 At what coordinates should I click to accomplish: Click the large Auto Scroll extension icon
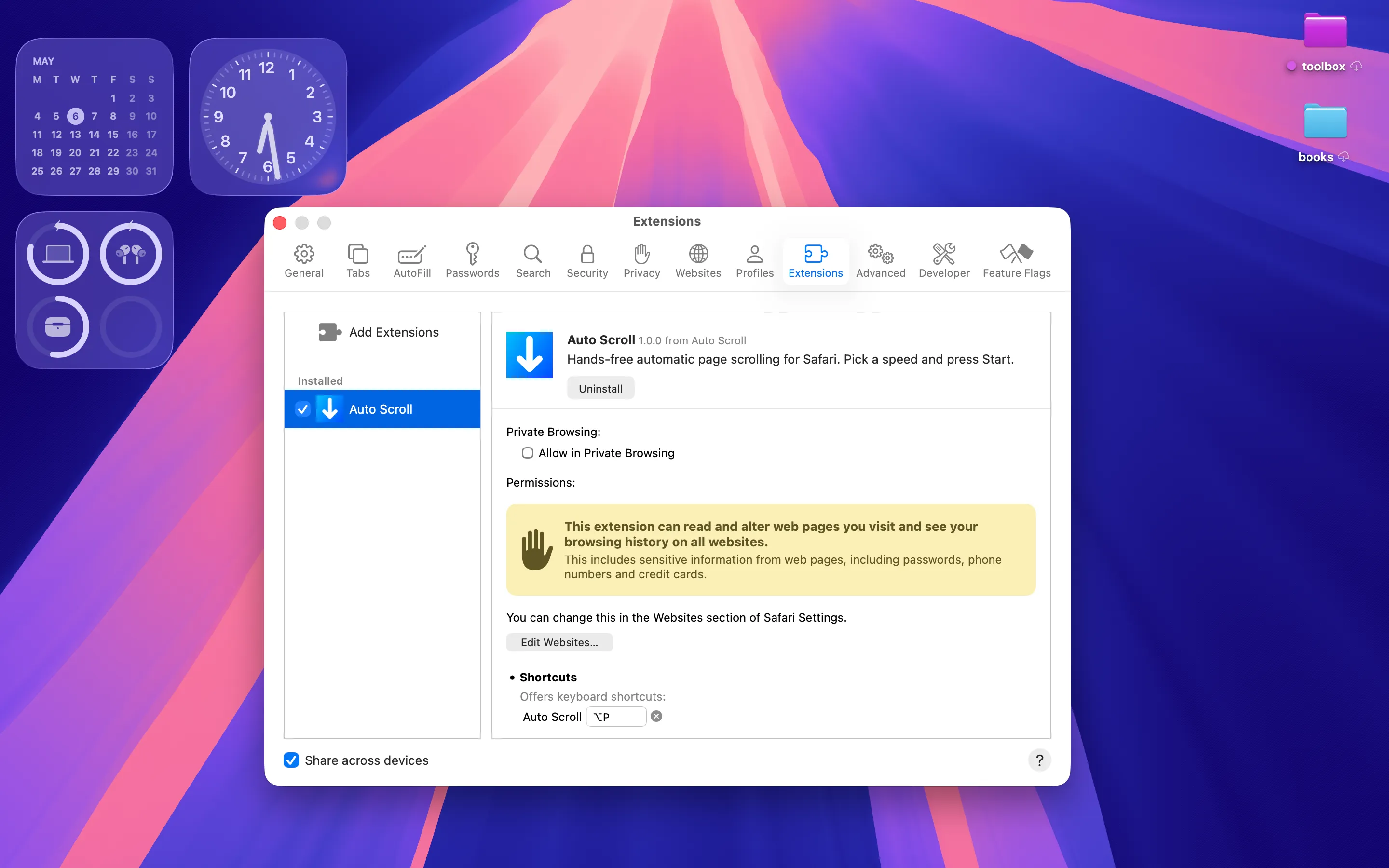(529, 355)
